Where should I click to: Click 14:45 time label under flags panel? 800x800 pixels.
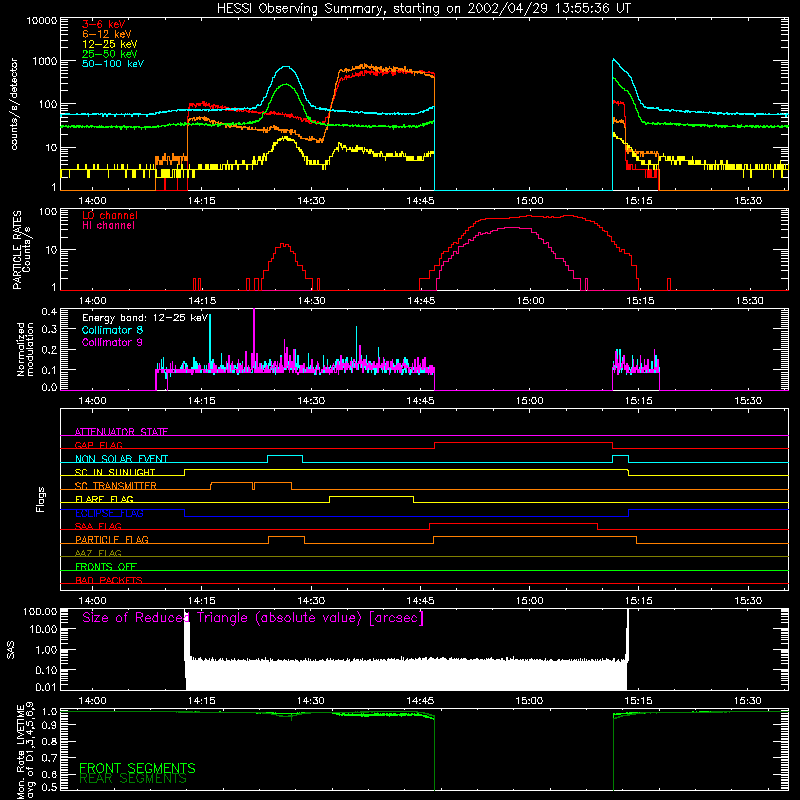[420, 601]
